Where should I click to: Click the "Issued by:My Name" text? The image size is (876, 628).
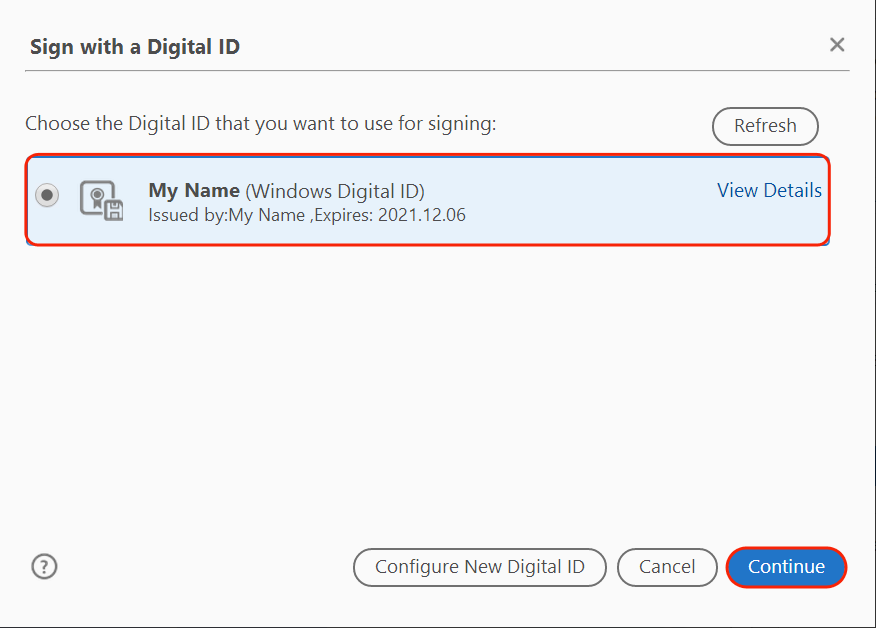(226, 215)
